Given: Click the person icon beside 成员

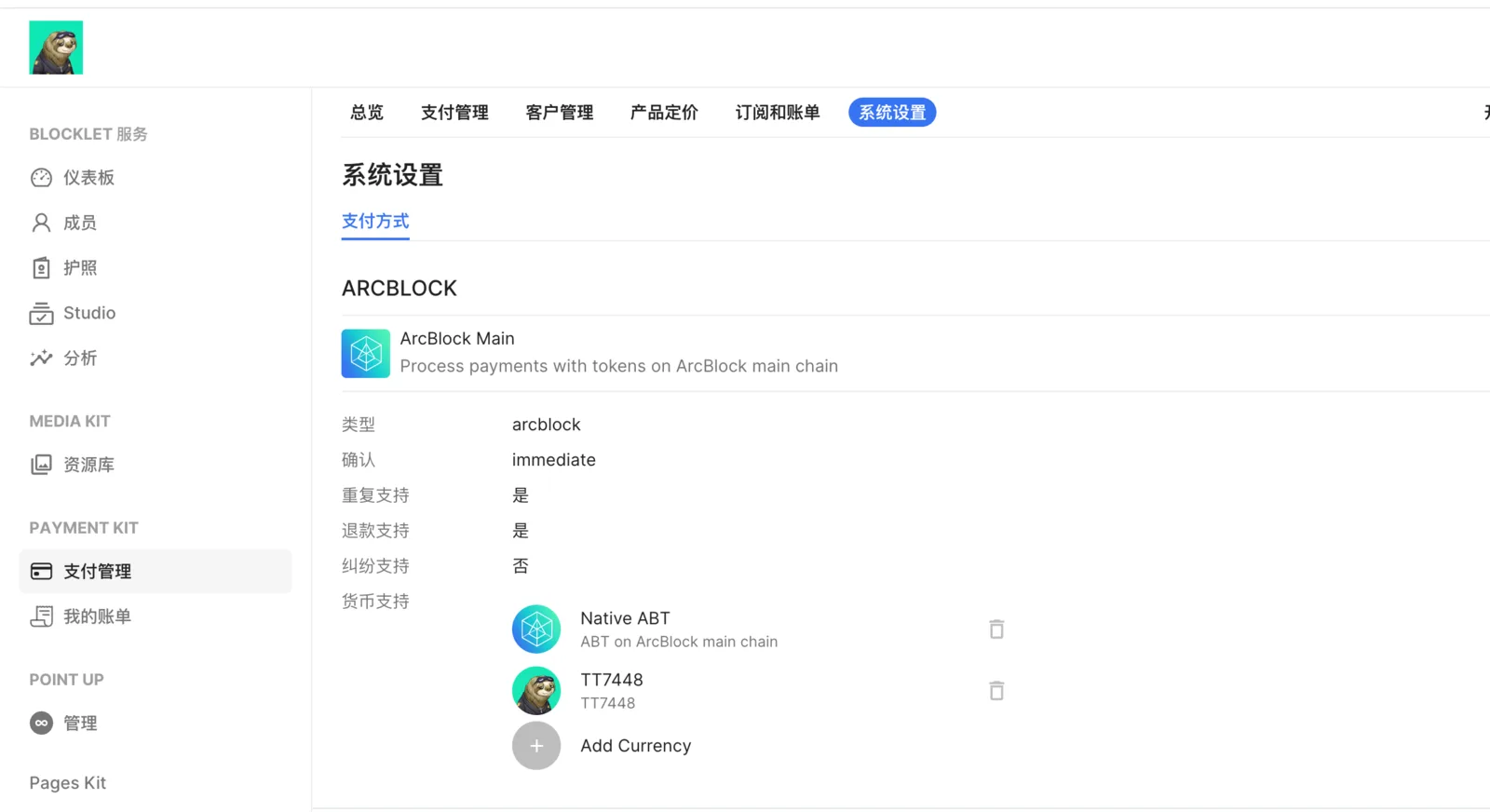Looking at the screenshot, I should (x=41, y=223).
